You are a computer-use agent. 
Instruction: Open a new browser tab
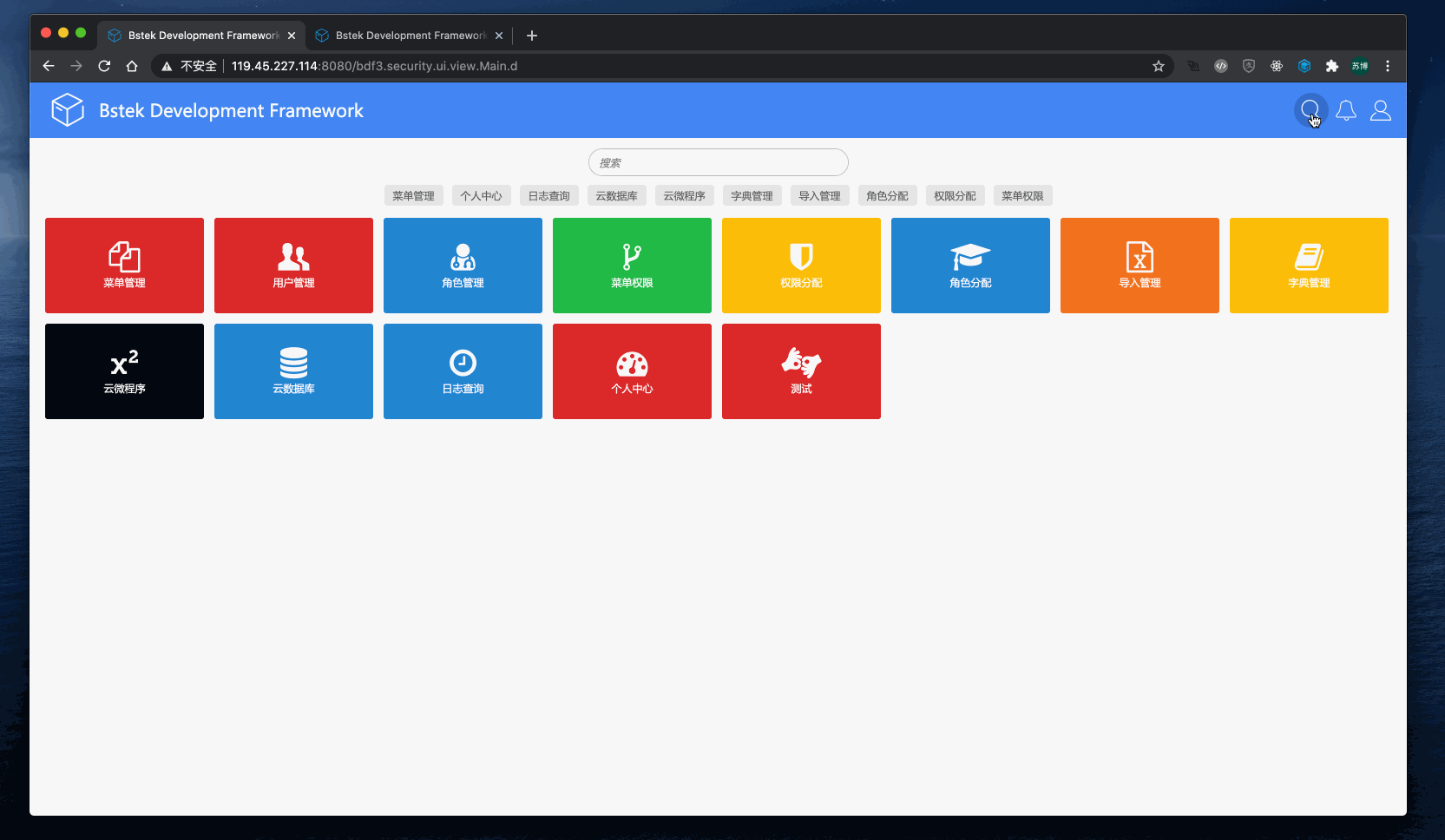click(532, 36)
